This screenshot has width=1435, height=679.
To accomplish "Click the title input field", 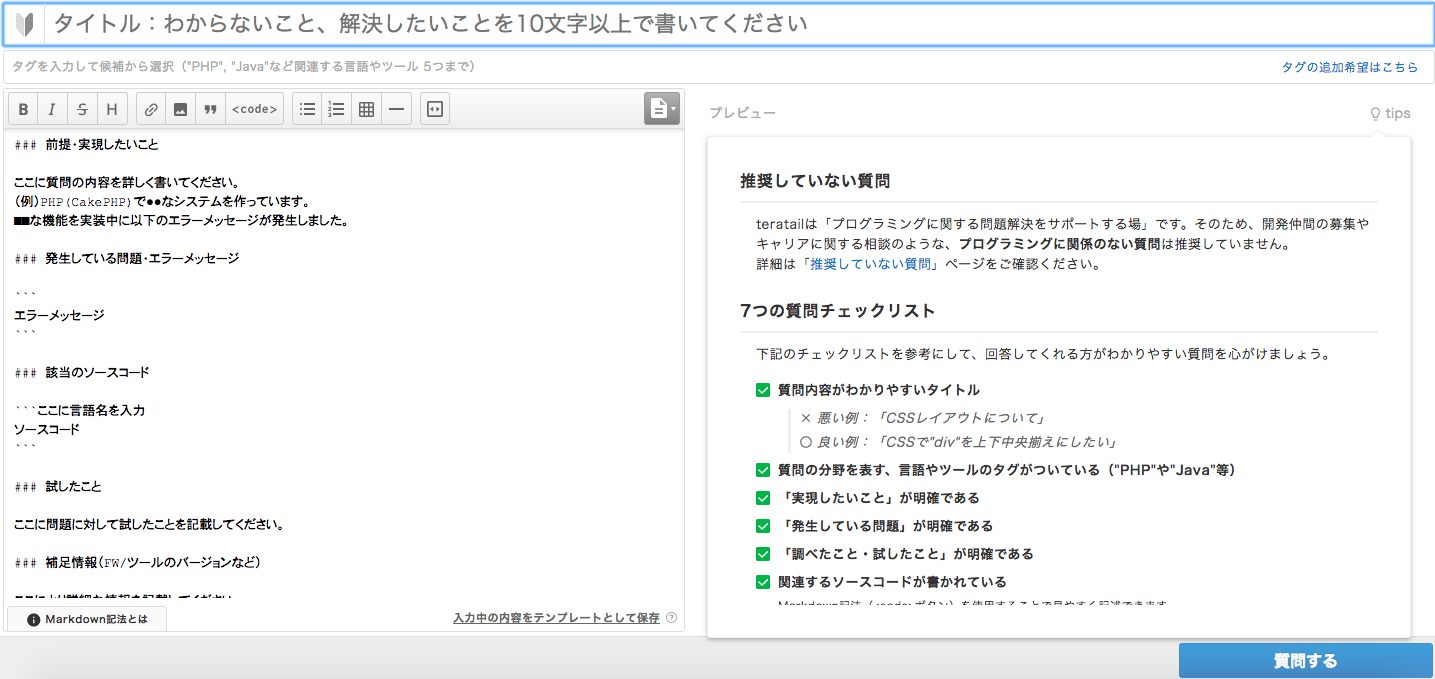I will point(740,24).
